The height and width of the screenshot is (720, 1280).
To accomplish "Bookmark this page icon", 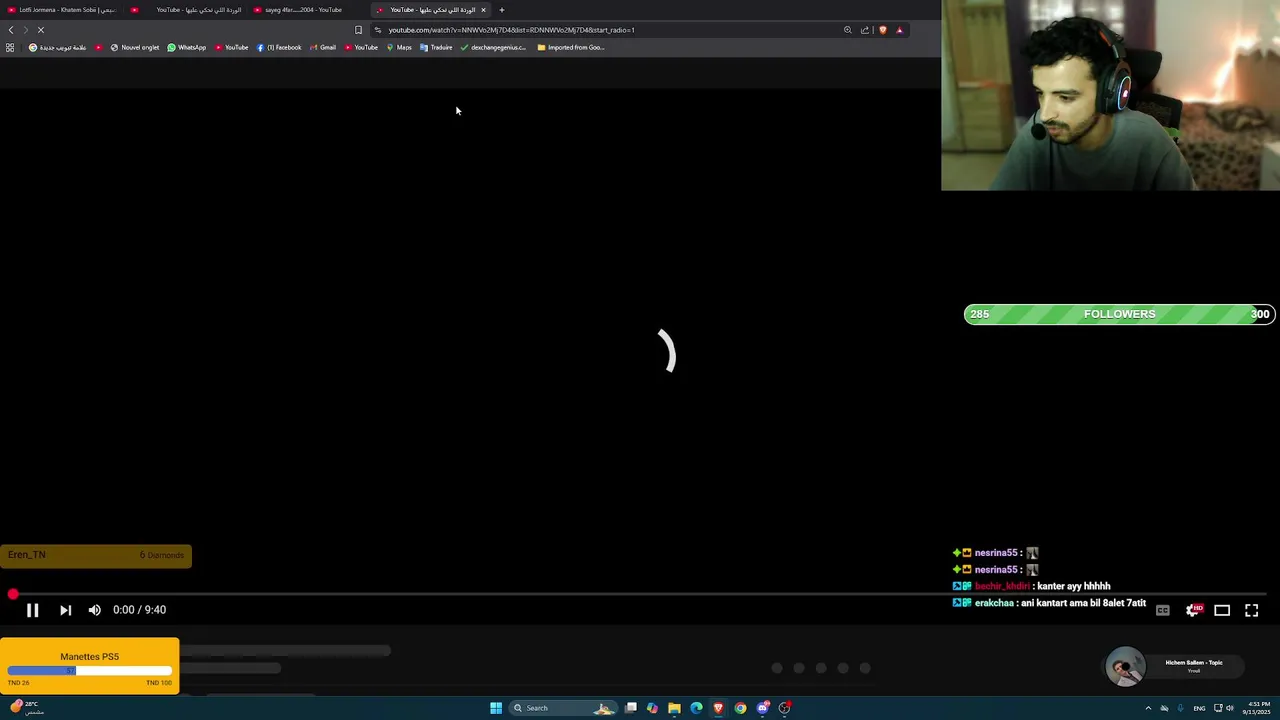I will point(358,30).
